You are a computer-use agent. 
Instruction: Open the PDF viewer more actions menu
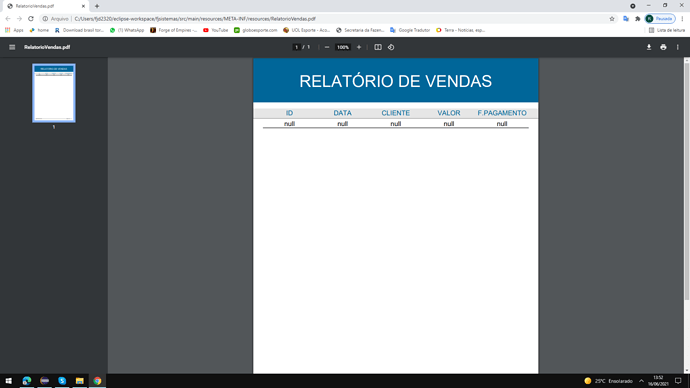point(678,47)
